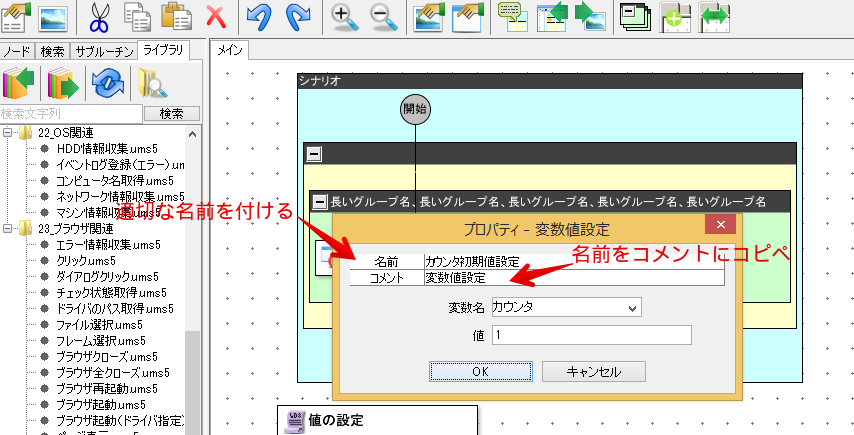Click the 検索文字列 search field
Viewport: 854px width, 435px height.
tap(71, 114)
